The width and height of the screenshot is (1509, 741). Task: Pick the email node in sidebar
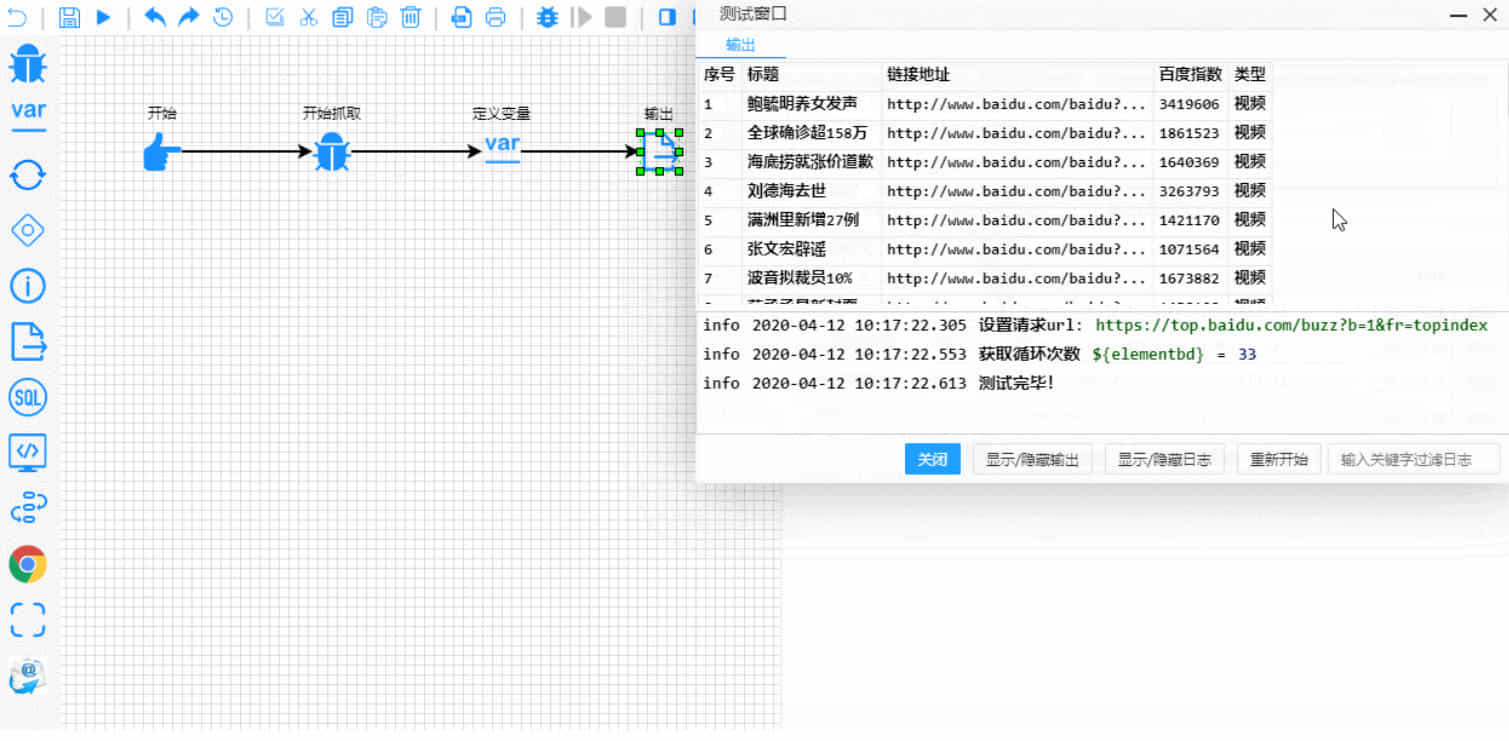28,677
